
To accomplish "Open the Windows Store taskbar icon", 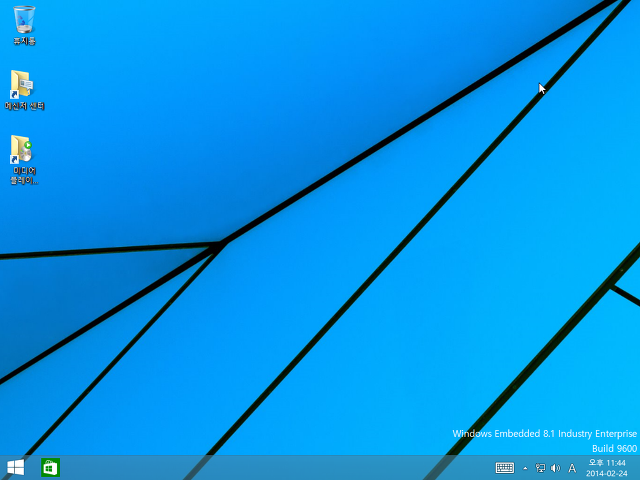I will pos(50,467).
